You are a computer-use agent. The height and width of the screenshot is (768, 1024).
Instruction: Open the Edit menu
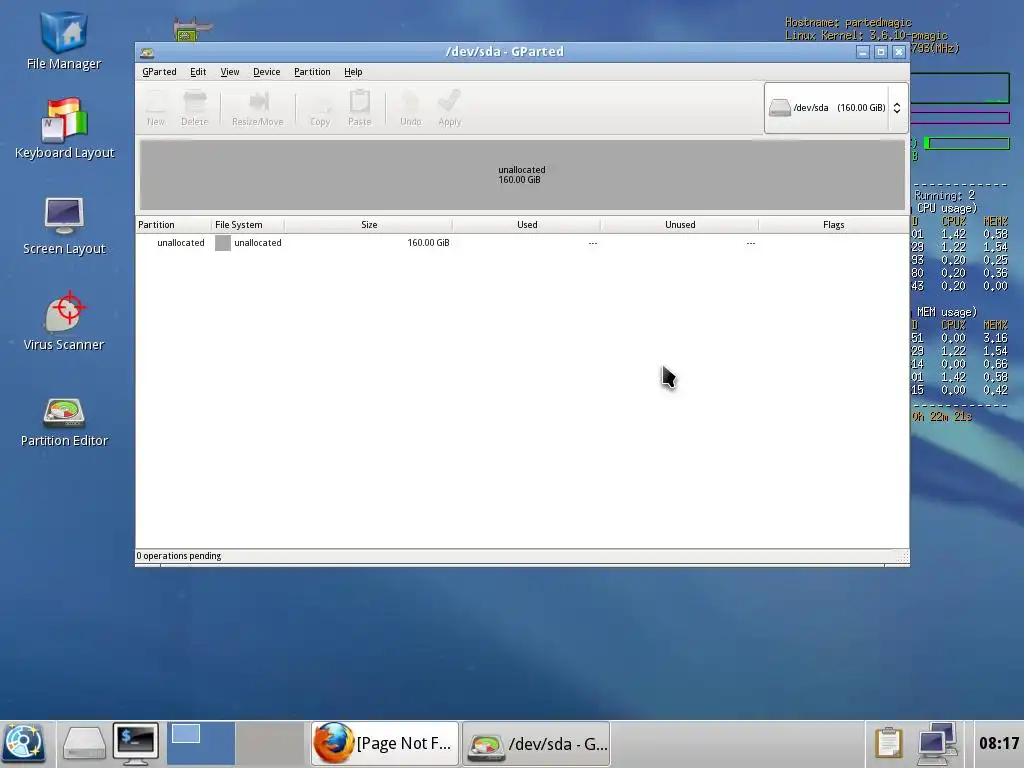pos(198,72)
